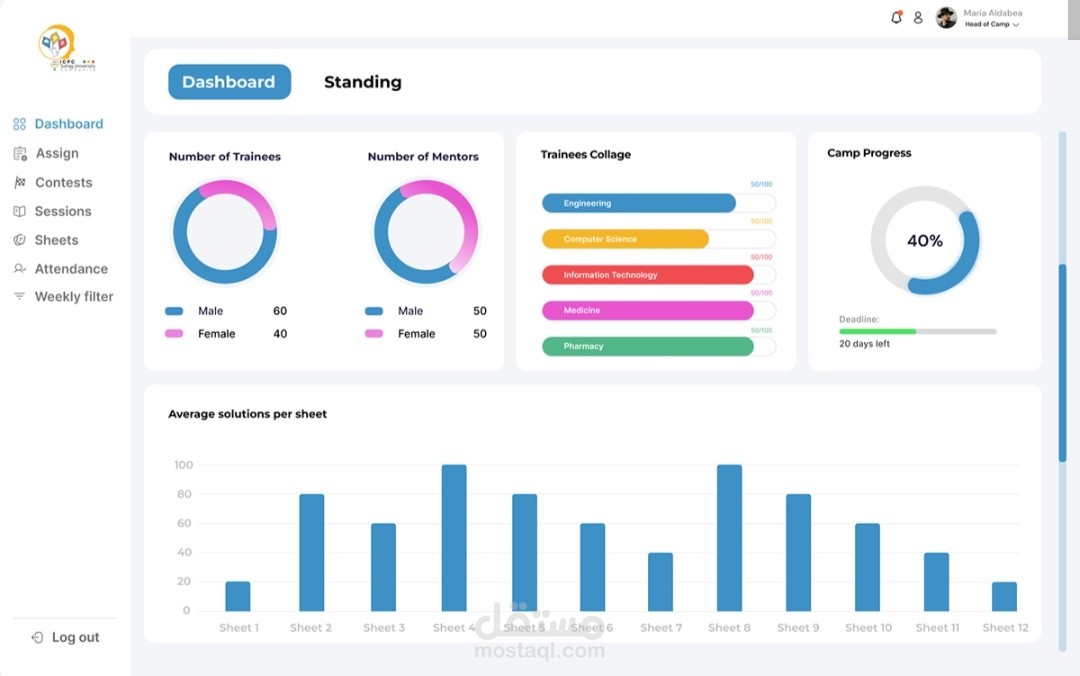Open Sheets in the sidebar
Viewport: 1080px width, 676px height.
coord(56,240)
